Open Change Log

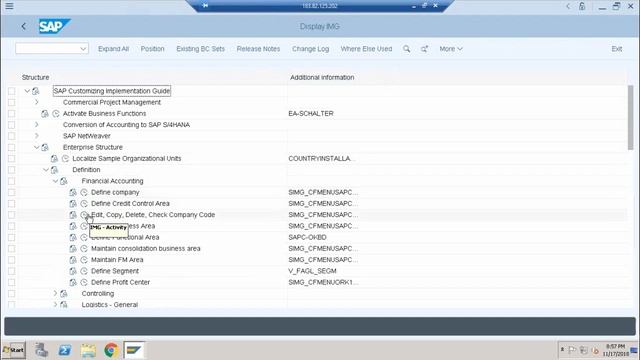[310, 49]
